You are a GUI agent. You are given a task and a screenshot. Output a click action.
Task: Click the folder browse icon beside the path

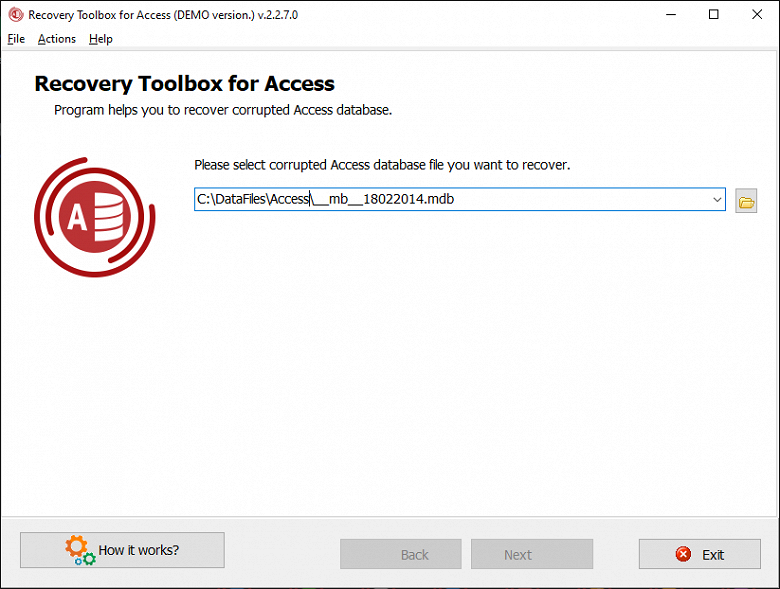point(746,202)
